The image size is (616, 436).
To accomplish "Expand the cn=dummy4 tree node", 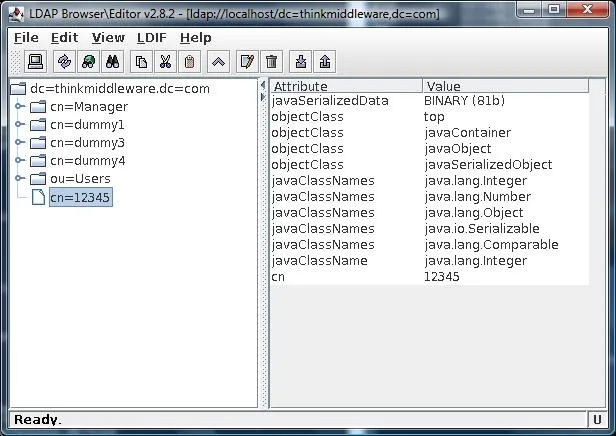I will click(x=19, y=160).
